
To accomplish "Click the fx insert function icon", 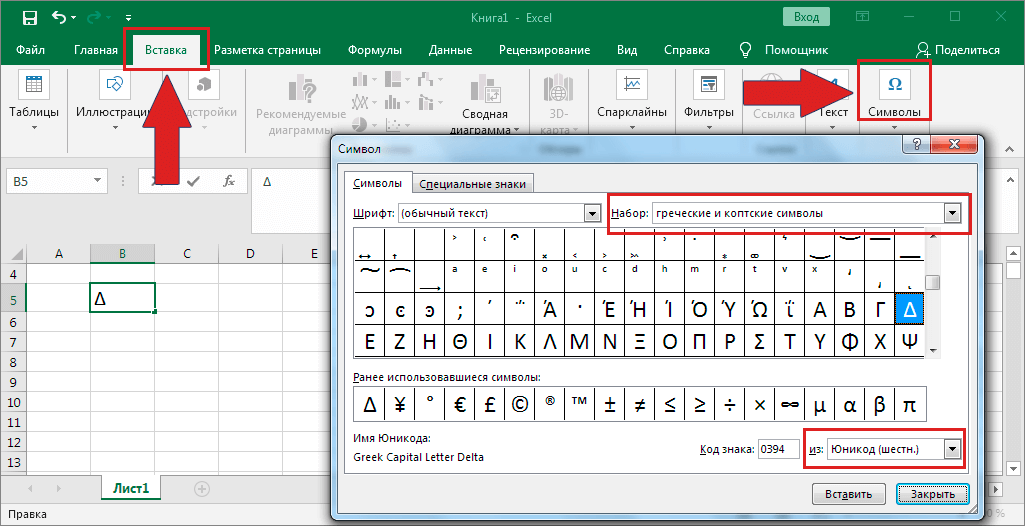I will pyautogui.click(x=229, y=181).
